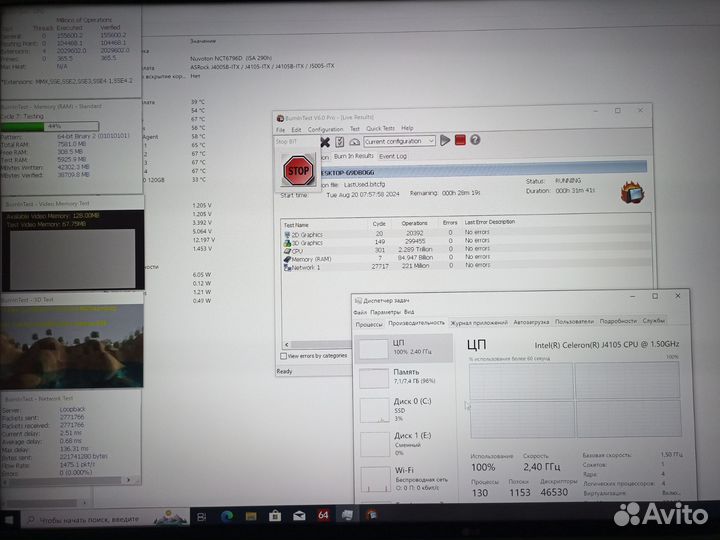This screenshot has height=540, width=720.
Task: Open the Quick Tests menu
Action: point(380,129)
